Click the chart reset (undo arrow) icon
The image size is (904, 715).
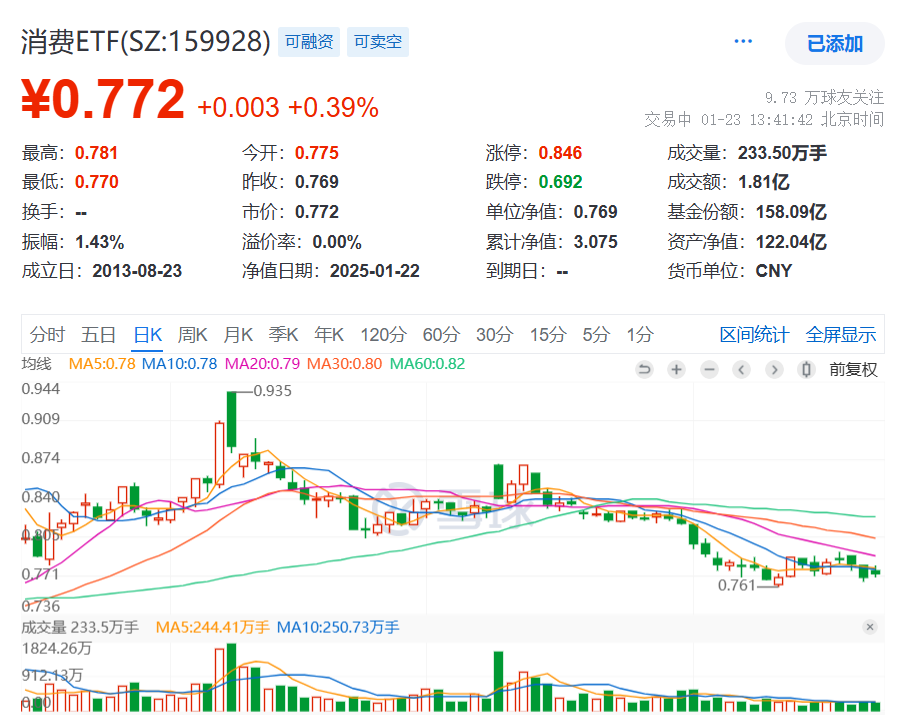[644, 370]
